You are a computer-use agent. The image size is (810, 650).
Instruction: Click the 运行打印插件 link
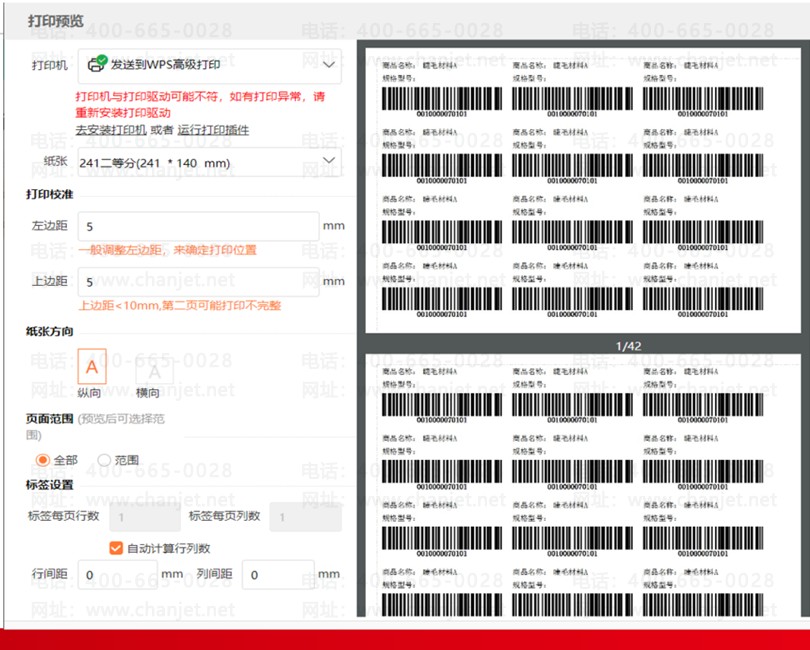click(214, 130)
